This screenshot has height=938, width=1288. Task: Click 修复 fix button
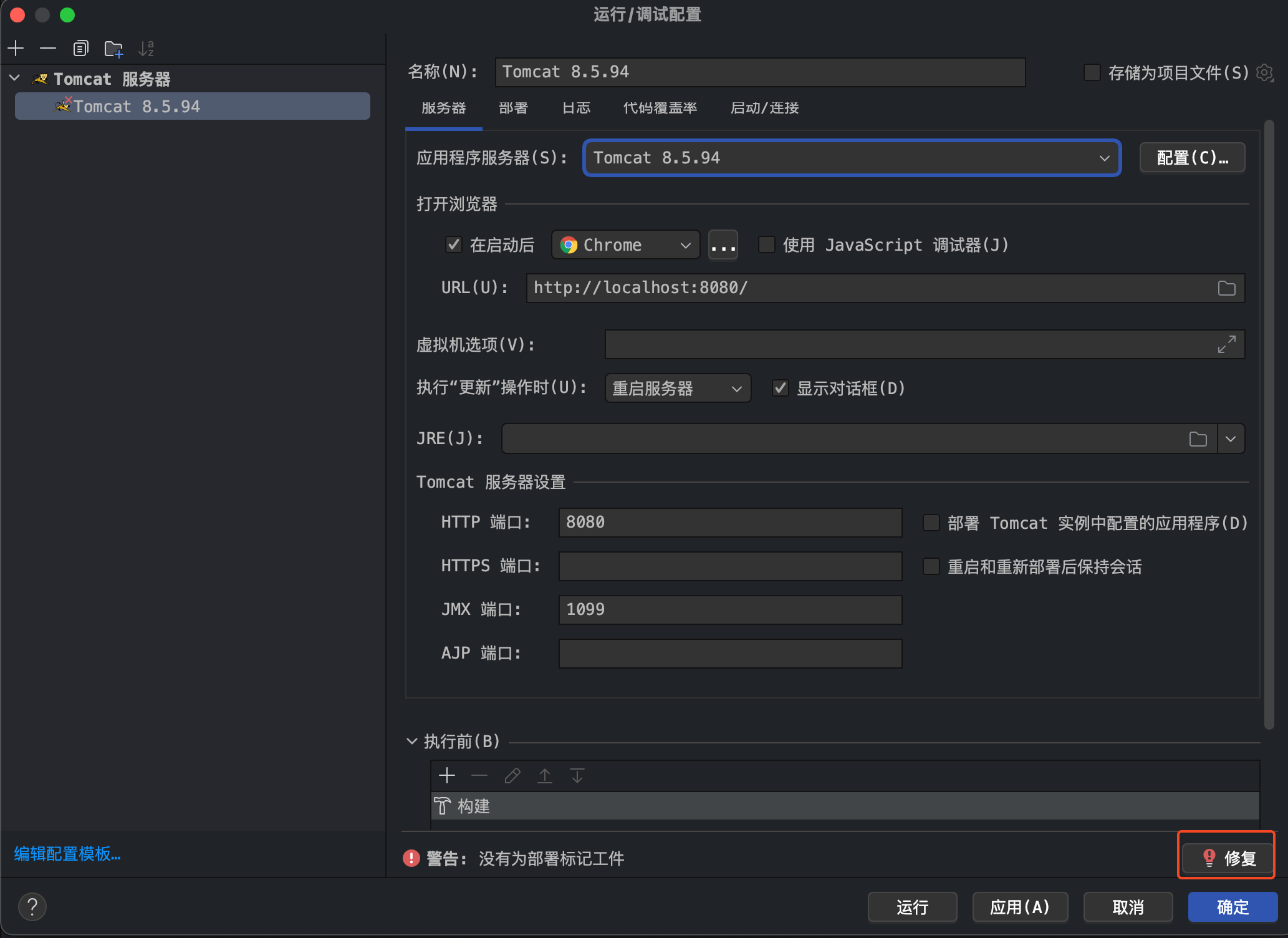(1228, 858)
